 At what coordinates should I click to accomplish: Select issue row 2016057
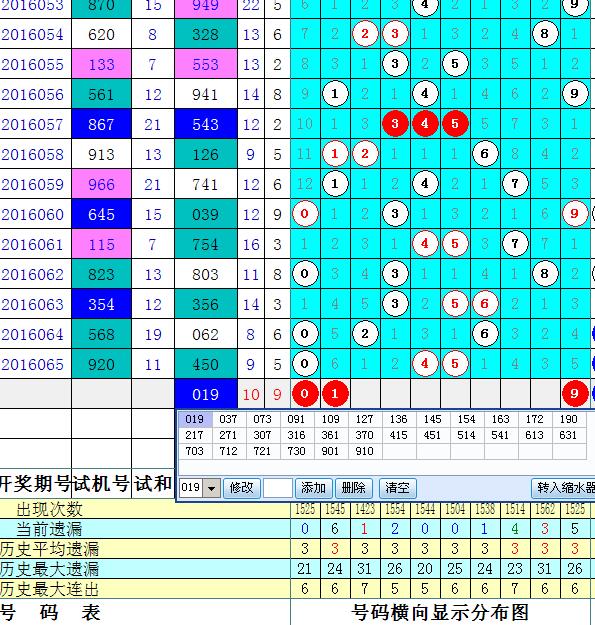click(x=33, y=124)
